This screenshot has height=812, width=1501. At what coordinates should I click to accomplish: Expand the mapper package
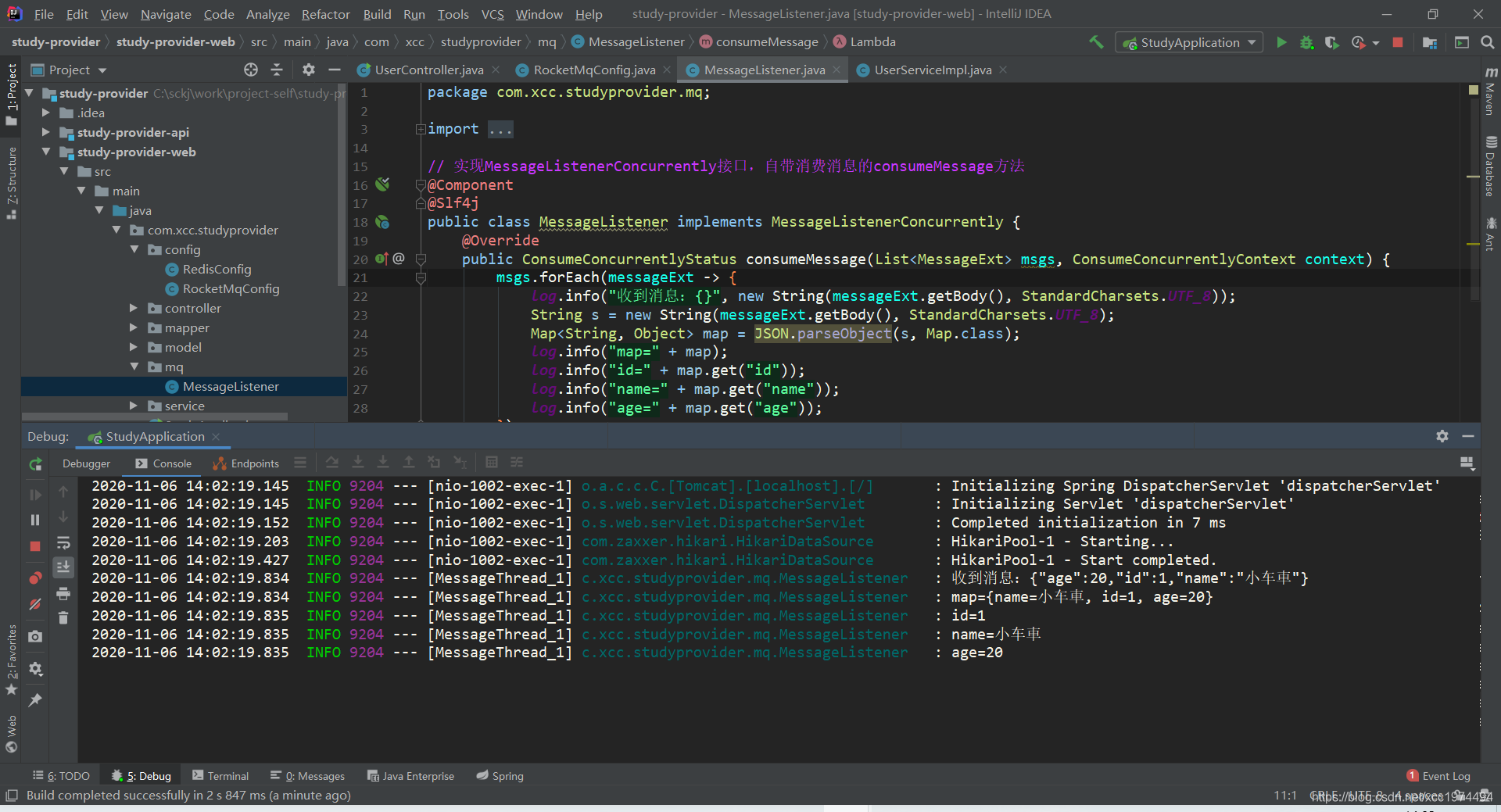pyautogui.click(x=134, y=327)
